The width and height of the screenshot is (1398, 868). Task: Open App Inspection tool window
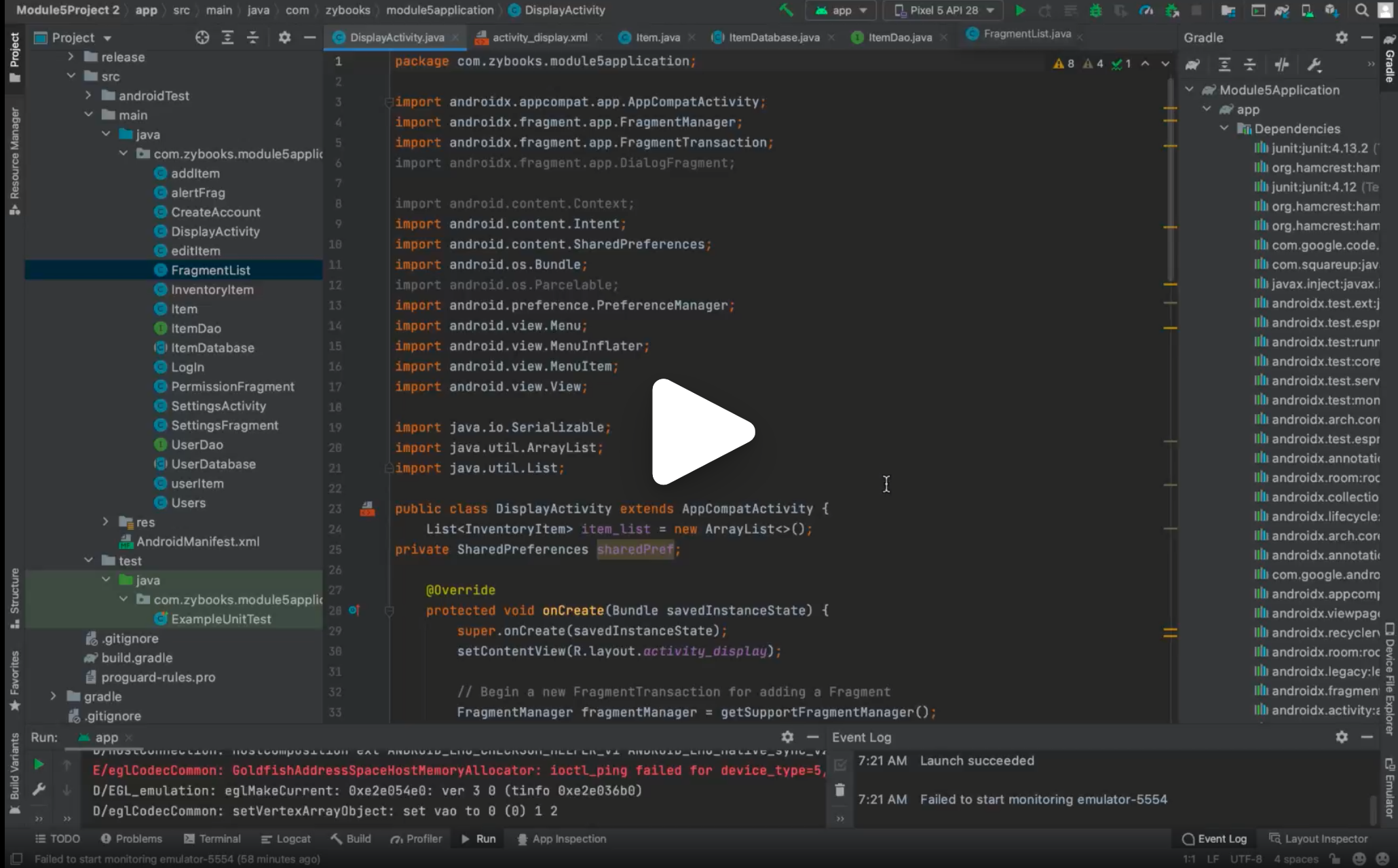561,839
